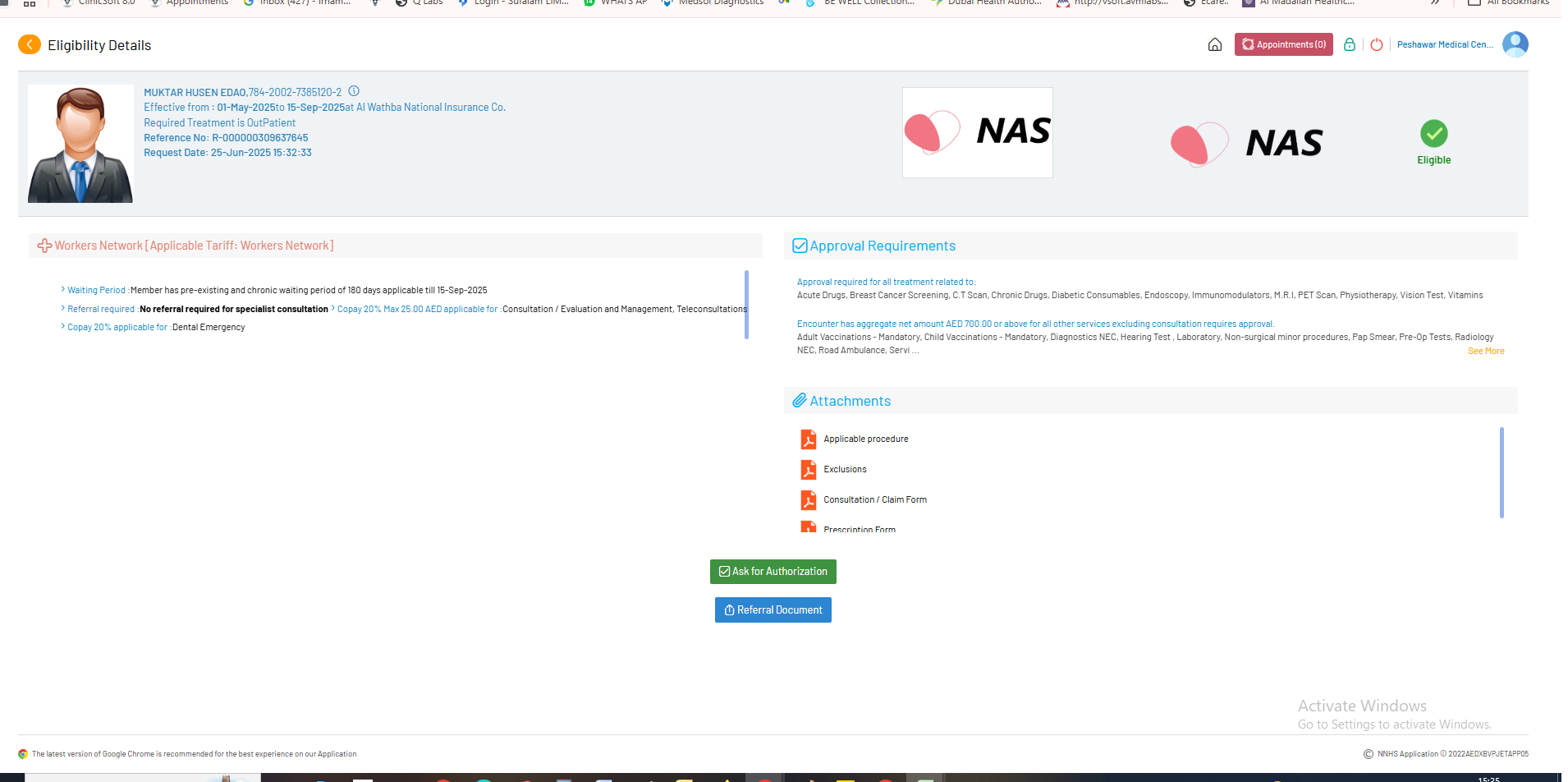The height and width of the screenshot is (782, 1568).
Task: Open the Applicable procedure PDF icon
Action: pos(809,439)
